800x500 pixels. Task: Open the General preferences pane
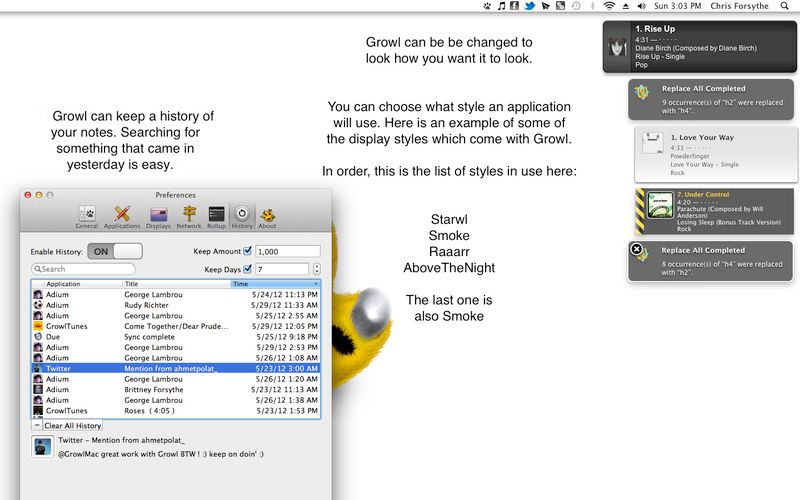coord(87,217)
